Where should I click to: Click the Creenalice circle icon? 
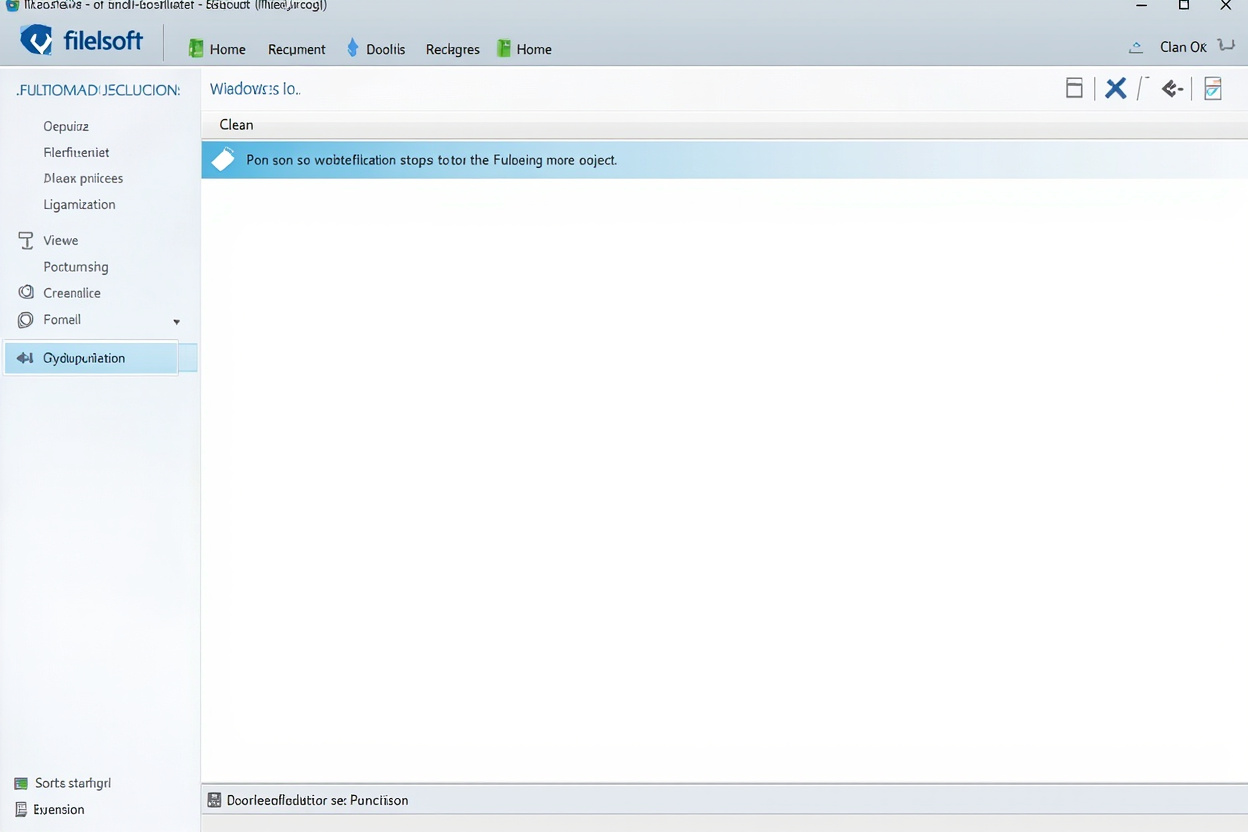(x=26, y=292)
